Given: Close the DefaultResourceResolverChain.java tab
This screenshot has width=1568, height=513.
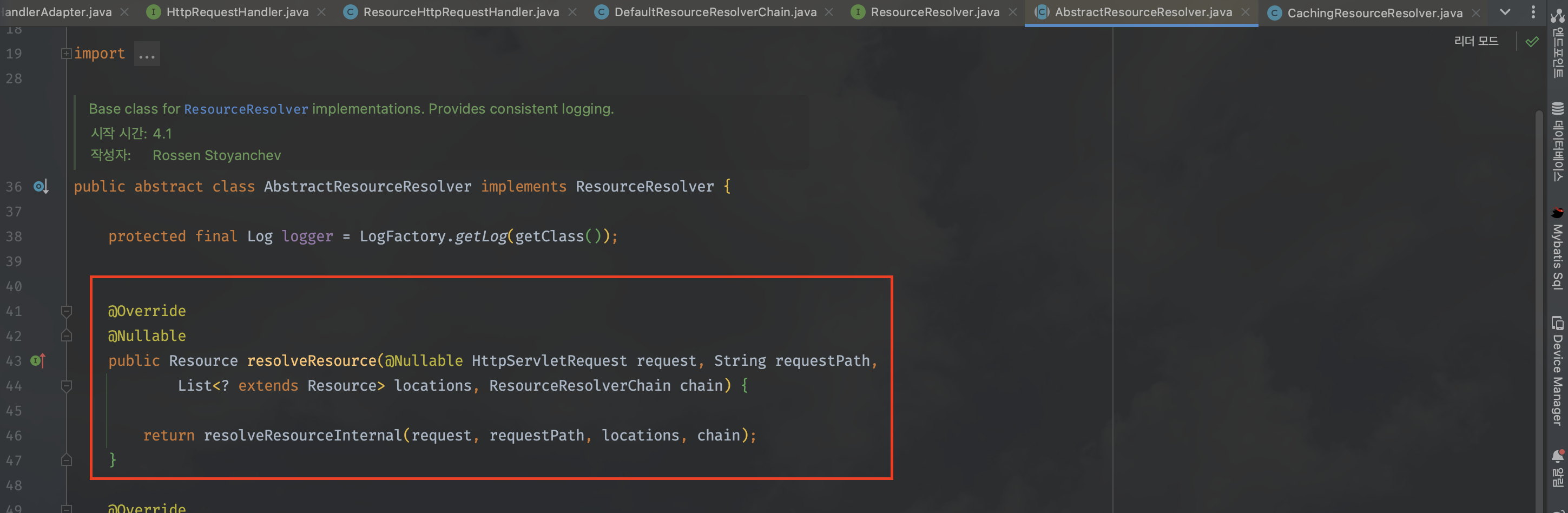Looking at the screenshot, I should point(829,12).
